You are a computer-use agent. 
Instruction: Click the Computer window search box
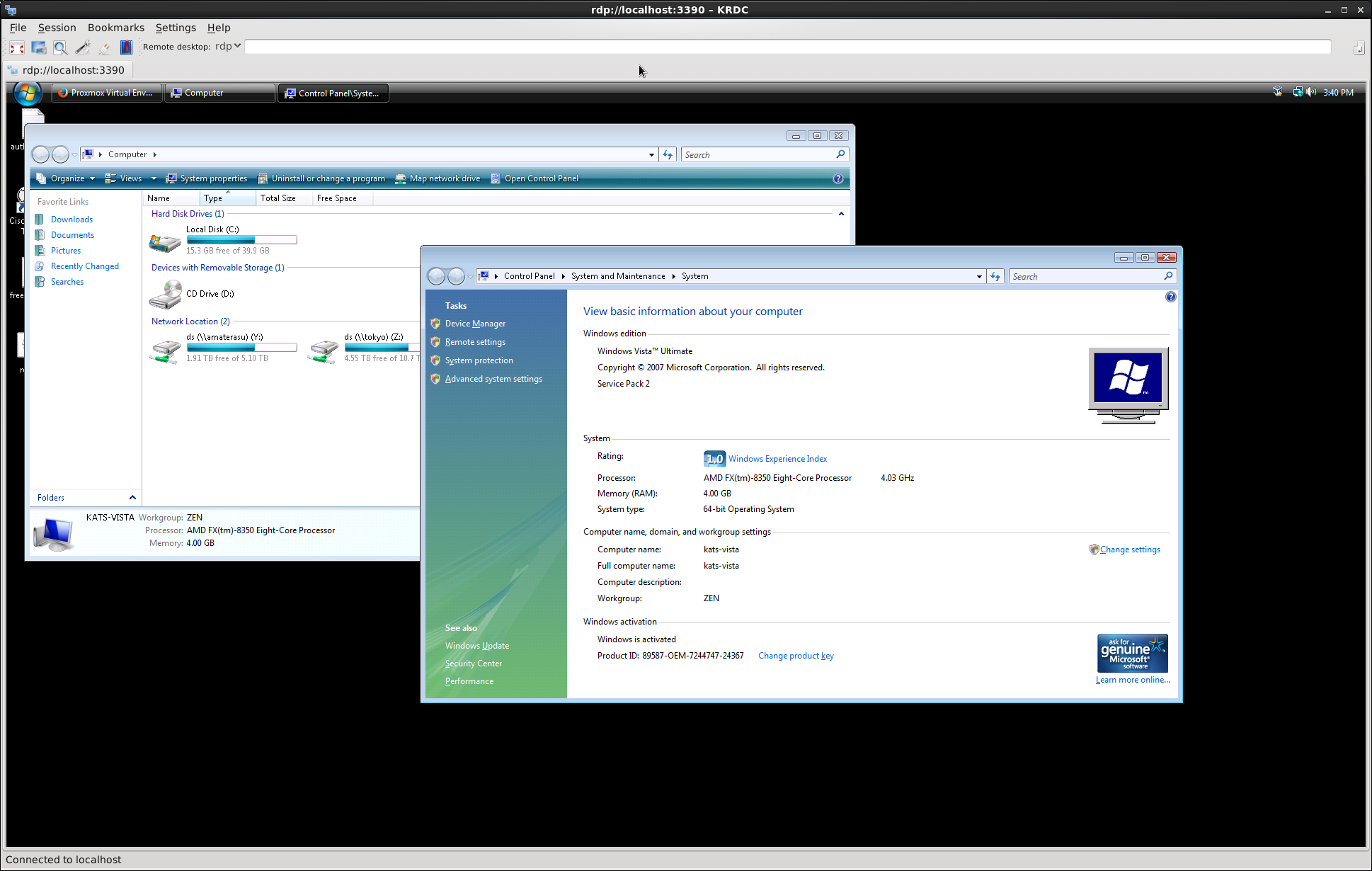(763, 154)
